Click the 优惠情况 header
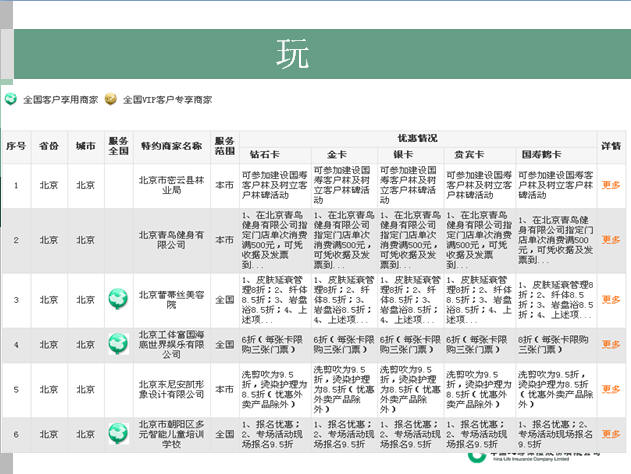 click(418, 138)
